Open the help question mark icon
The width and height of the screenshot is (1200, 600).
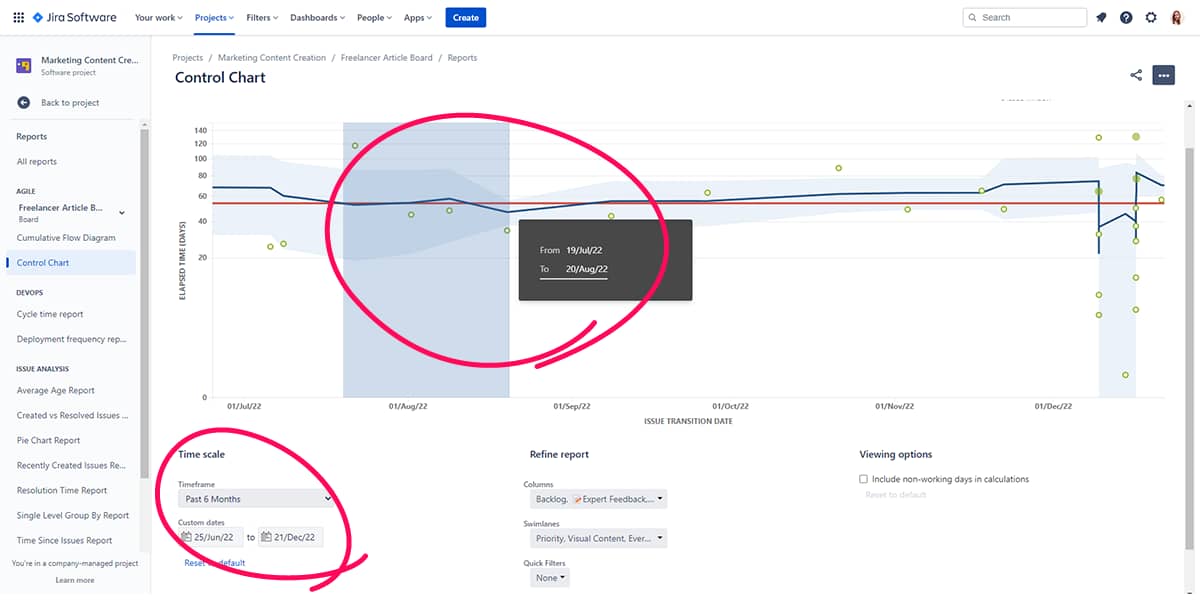click(1126, 17)
